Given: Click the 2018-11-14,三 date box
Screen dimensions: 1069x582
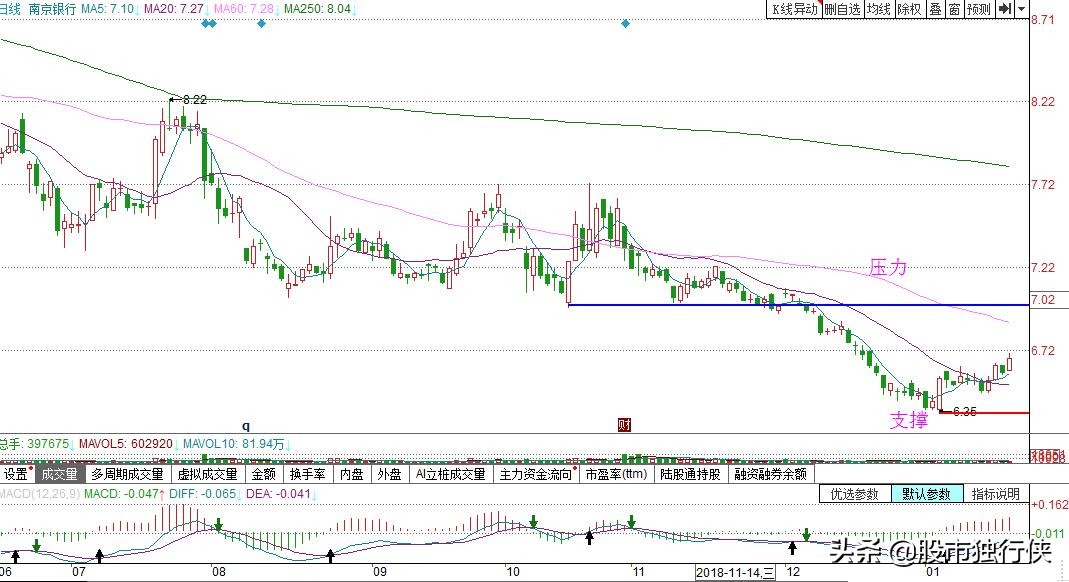Looking at the screenshot, I should [x=735, y=572].
